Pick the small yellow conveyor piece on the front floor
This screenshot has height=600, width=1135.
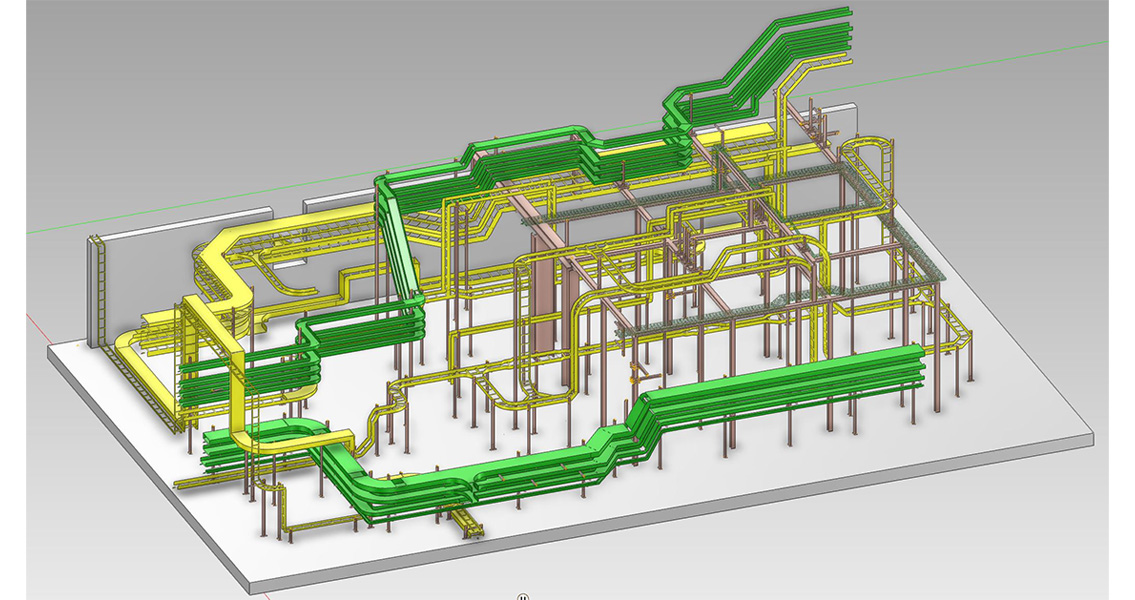click(468, 523)
